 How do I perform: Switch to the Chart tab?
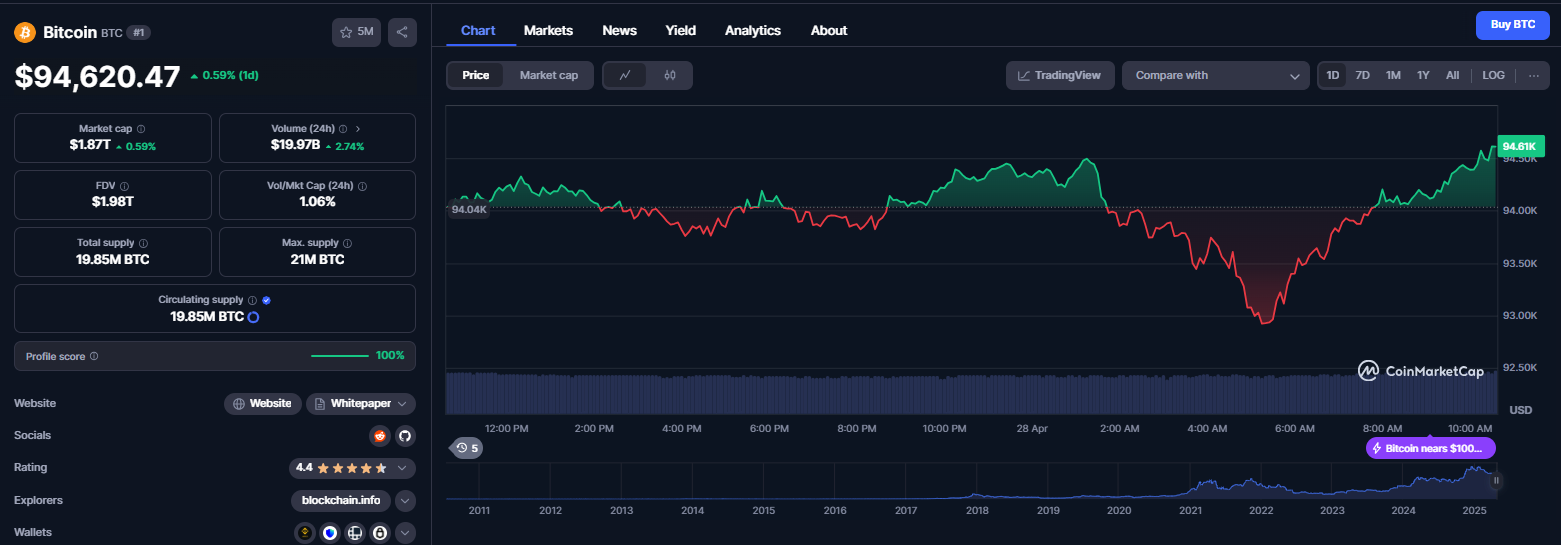coord(478,30)
